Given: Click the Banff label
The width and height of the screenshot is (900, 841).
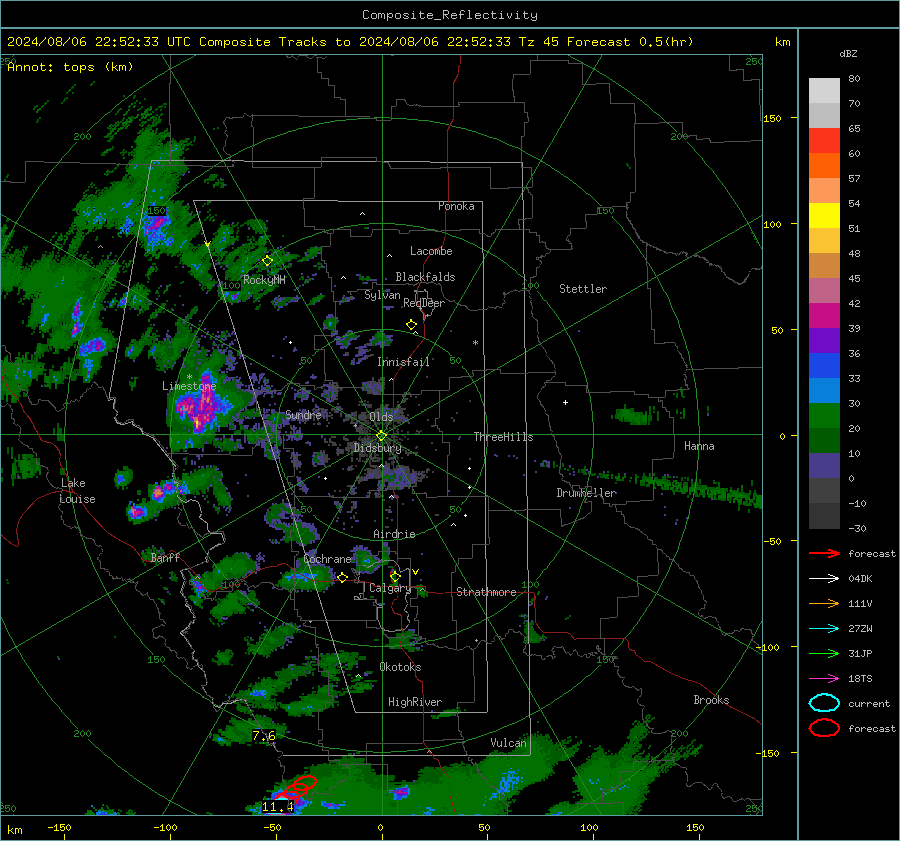Looking at the screenshot, I should 165,557.
